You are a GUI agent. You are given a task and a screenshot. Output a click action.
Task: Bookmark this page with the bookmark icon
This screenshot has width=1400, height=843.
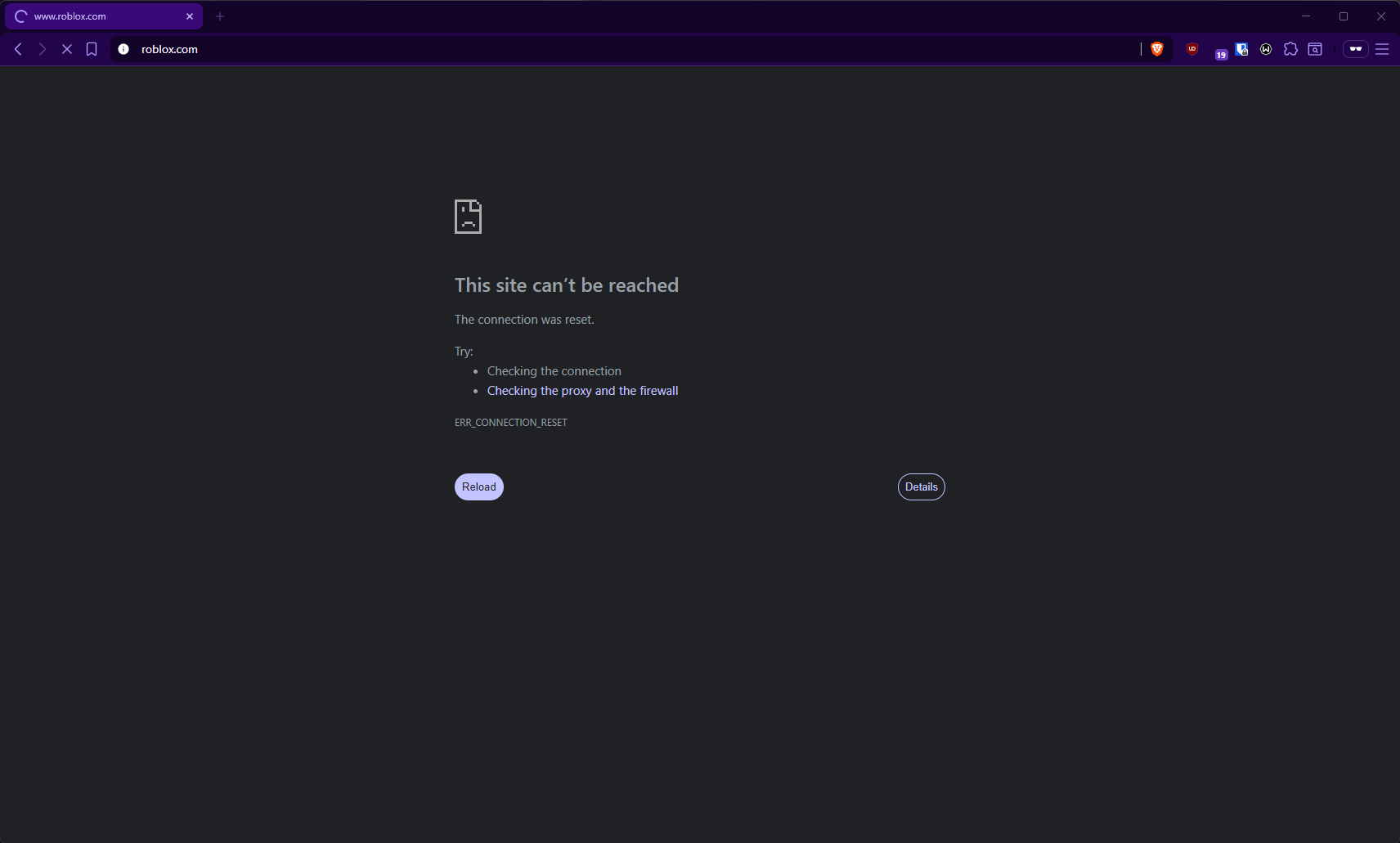(x=92, y=49)
